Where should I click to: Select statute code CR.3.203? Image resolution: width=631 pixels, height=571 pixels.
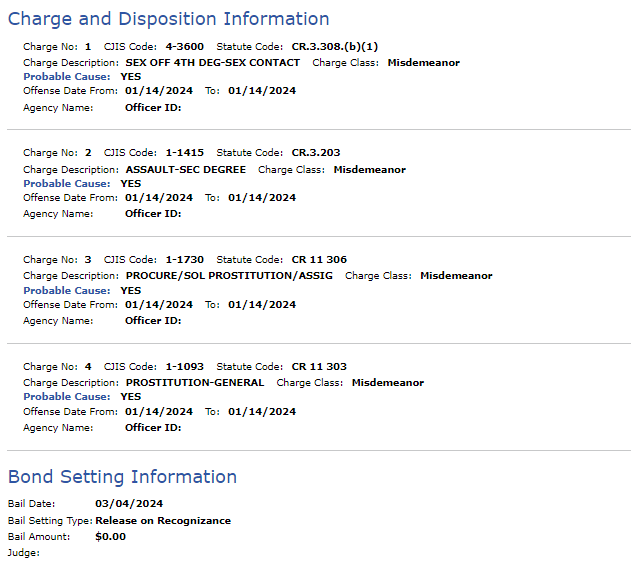(316, 153)
